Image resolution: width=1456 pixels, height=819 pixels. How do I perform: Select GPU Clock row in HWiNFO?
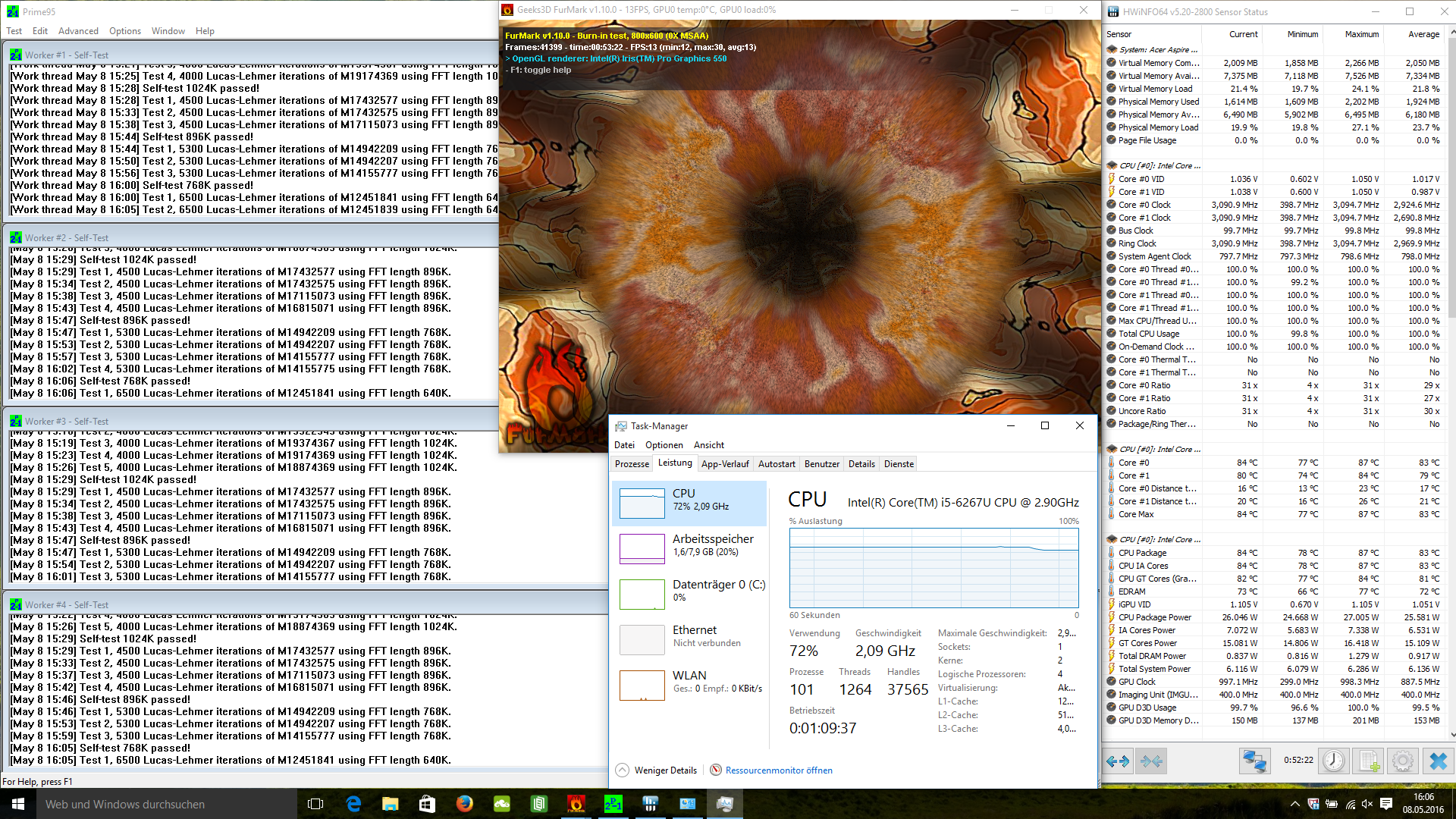[x=1274, y=682]
